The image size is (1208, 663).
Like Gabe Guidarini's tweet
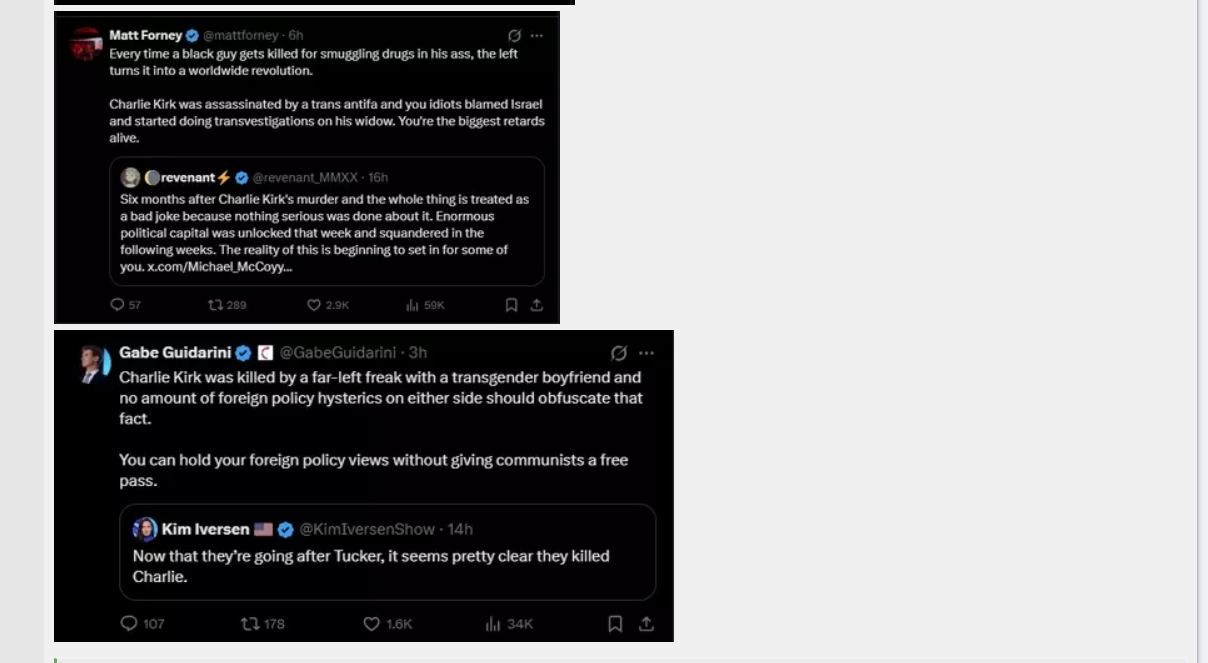pyautogui.click(x=371, y=623)
